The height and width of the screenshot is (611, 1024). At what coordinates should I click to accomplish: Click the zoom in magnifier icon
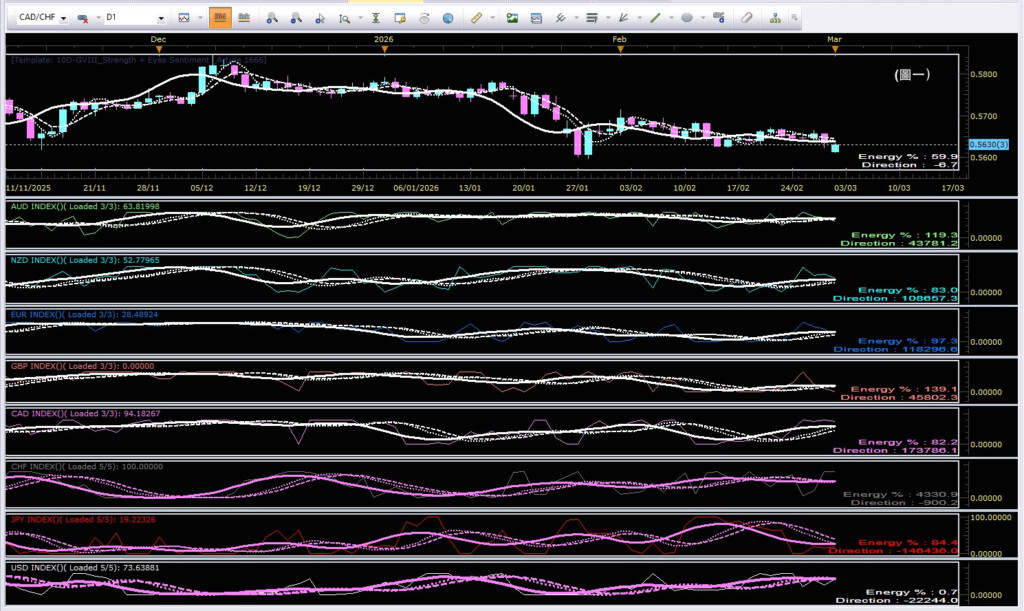tap(271, 18)
